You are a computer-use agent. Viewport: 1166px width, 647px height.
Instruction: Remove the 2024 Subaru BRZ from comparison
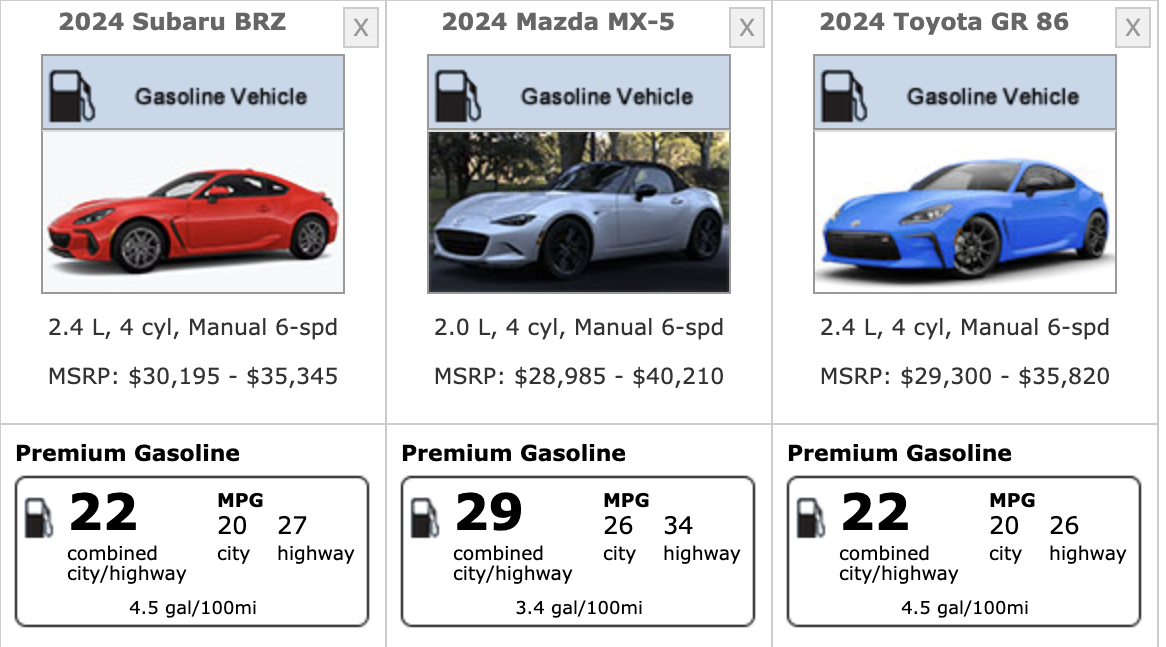pyautogui.click(x=360, y=28)
